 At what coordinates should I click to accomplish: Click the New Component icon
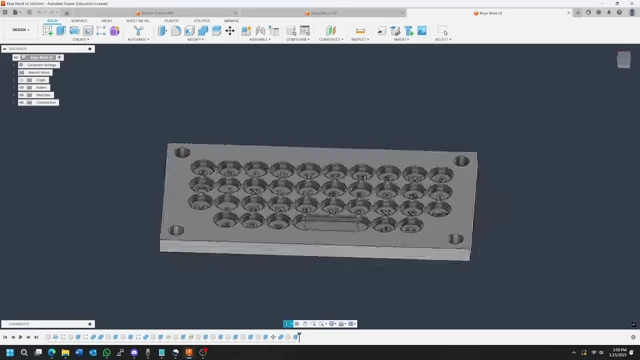246,31
